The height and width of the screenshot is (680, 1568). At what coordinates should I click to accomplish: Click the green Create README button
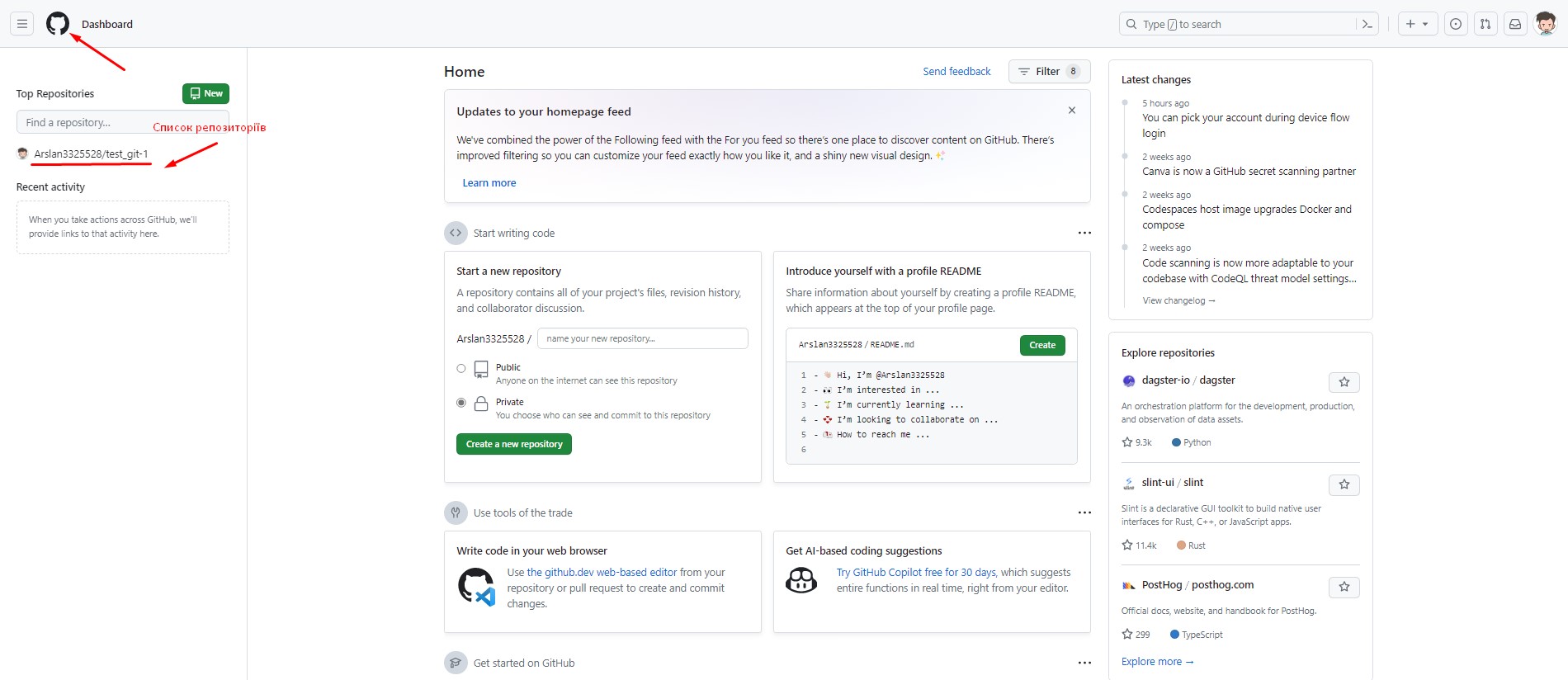click(x=1042, y=345)
